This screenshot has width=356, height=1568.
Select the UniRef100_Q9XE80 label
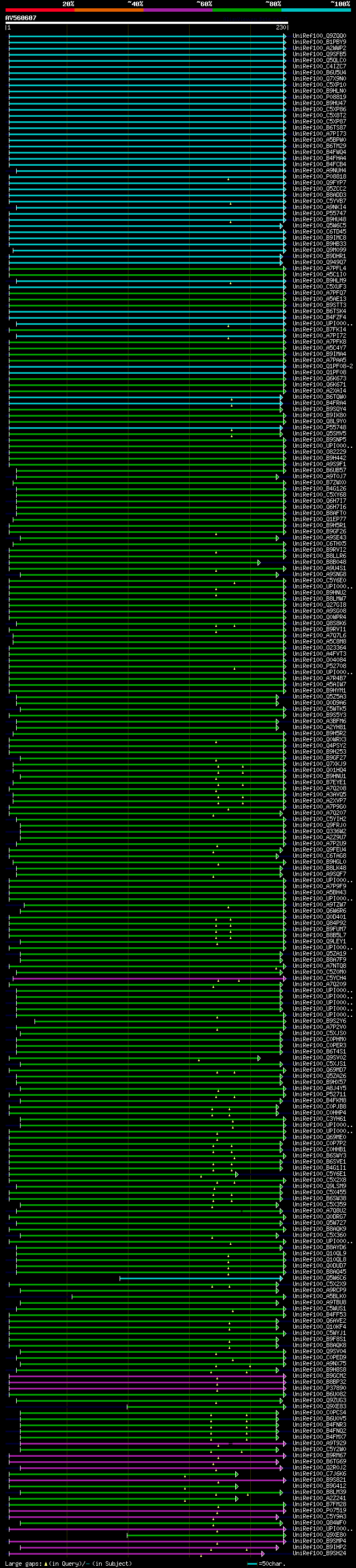319,1534
